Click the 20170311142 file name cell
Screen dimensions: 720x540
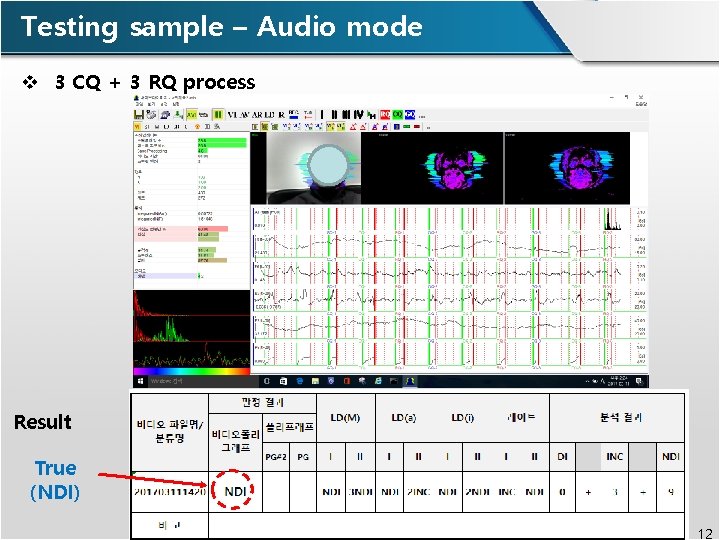coord(170,492)
